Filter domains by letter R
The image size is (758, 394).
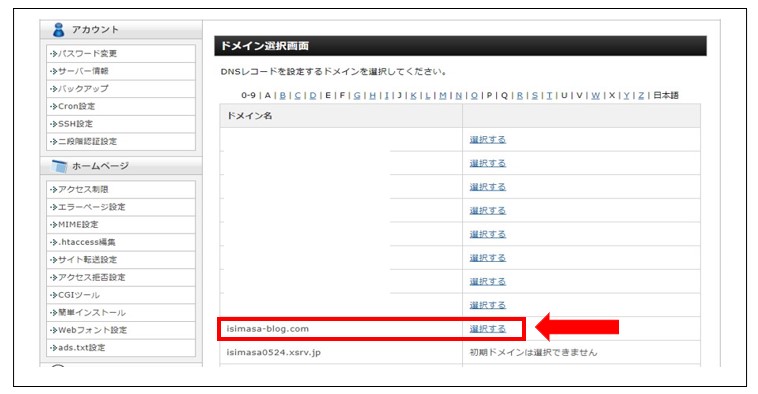[520, 95]
